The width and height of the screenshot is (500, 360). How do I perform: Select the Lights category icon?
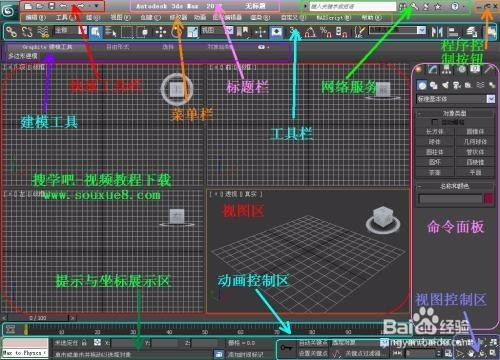(445, 85)
